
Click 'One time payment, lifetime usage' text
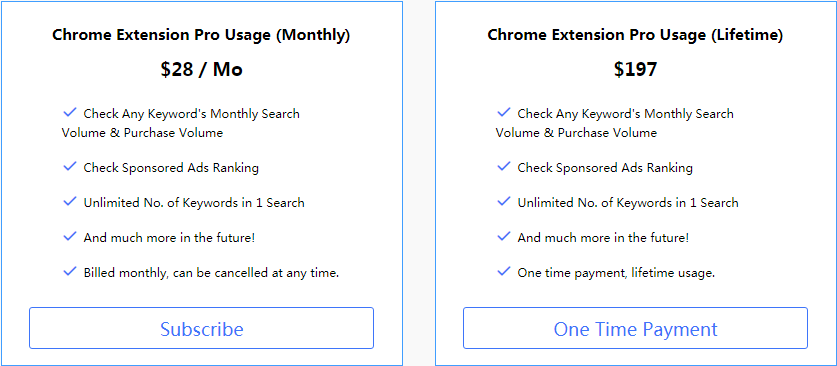[616, 273]
